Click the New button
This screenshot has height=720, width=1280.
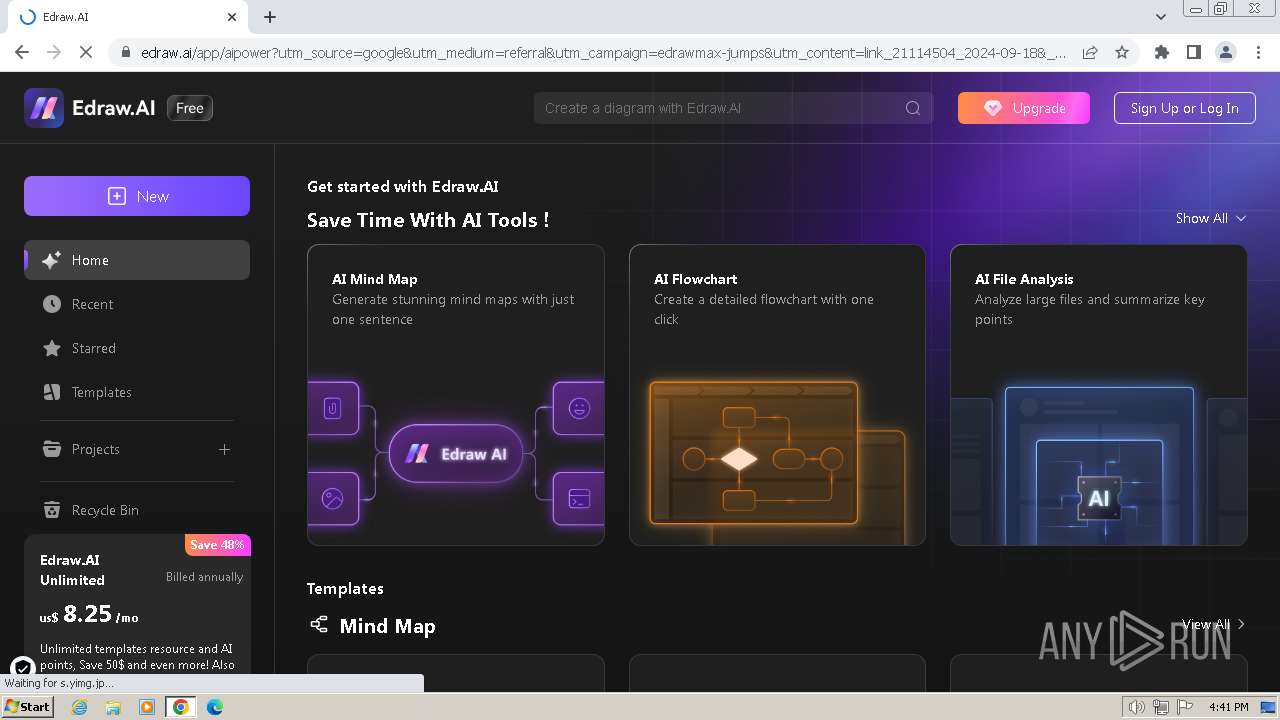pyautogui.click(x=137, y=196)
